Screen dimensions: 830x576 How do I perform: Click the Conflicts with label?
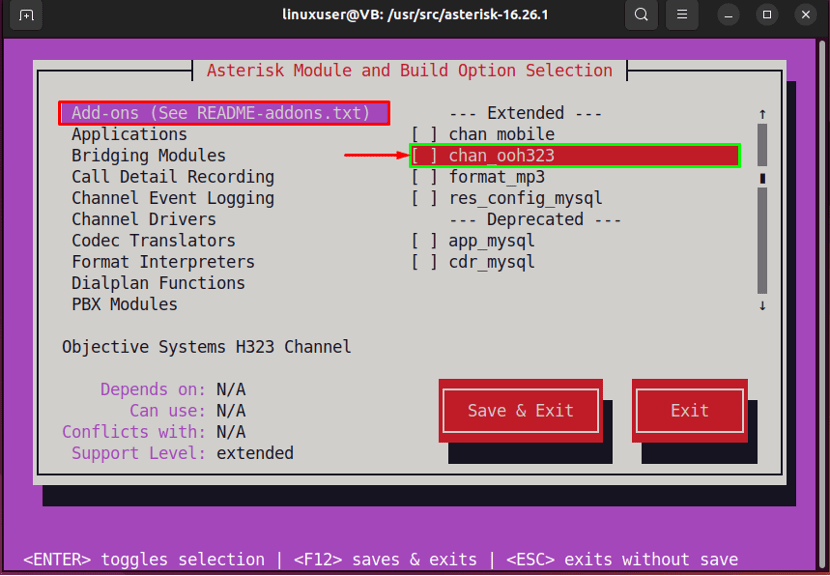click(134, 433)
